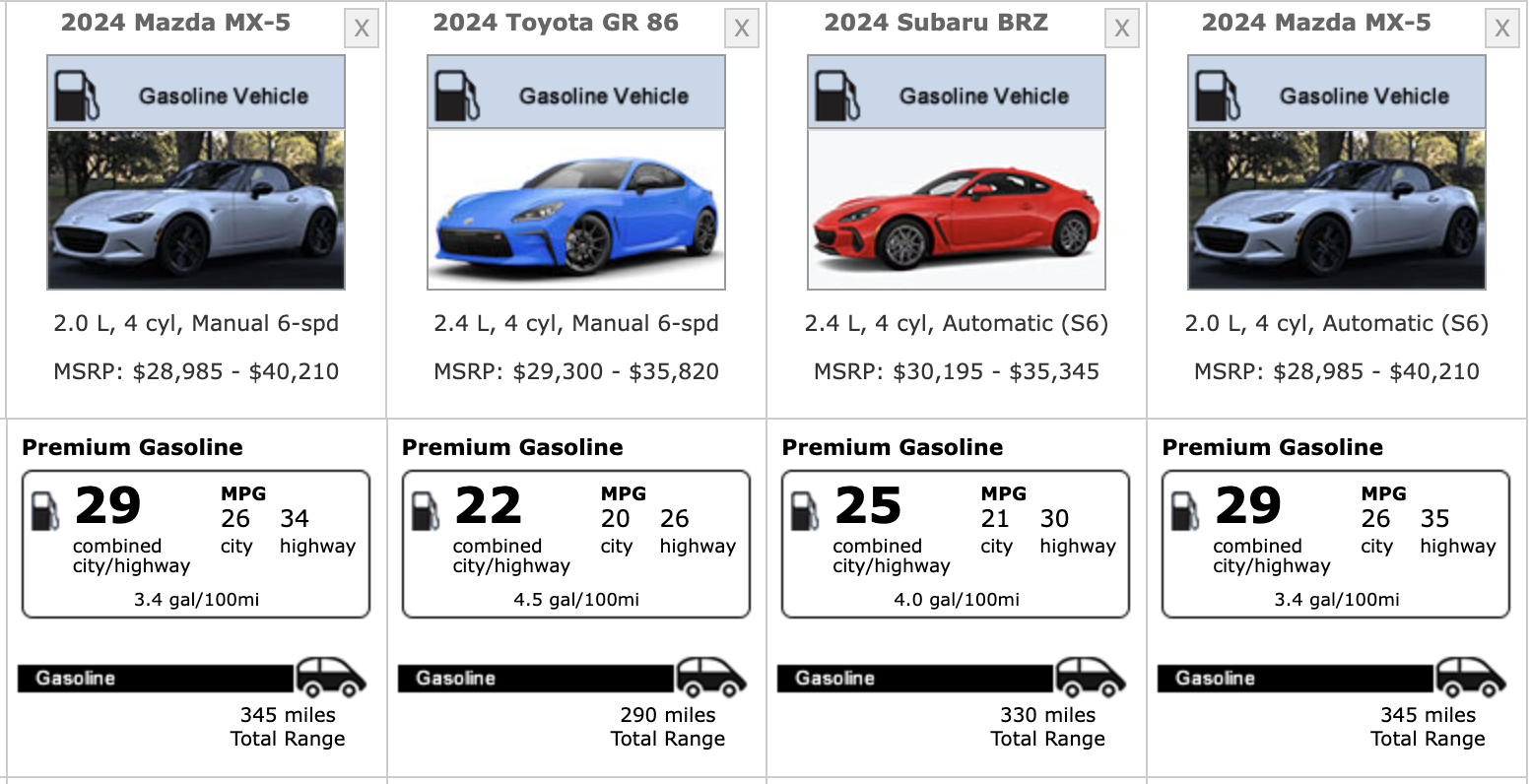Image resolution: width=1531 pixels, height=784 pixels.
Task: Click the car icon above 330 miles range
Action: 1092,677
